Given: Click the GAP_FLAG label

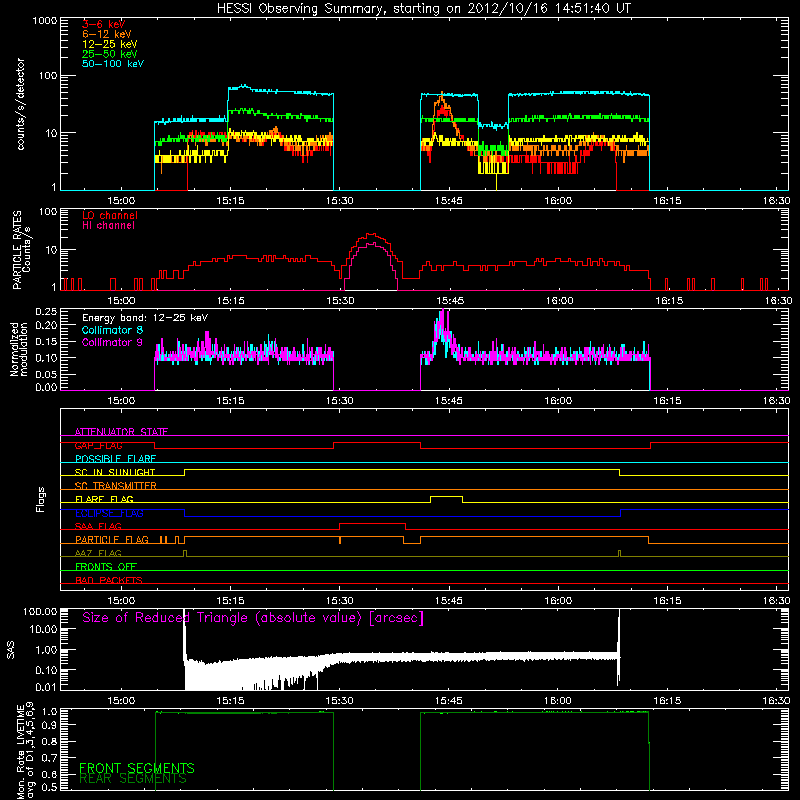Looking at the screenshot, I should (98, 445).
